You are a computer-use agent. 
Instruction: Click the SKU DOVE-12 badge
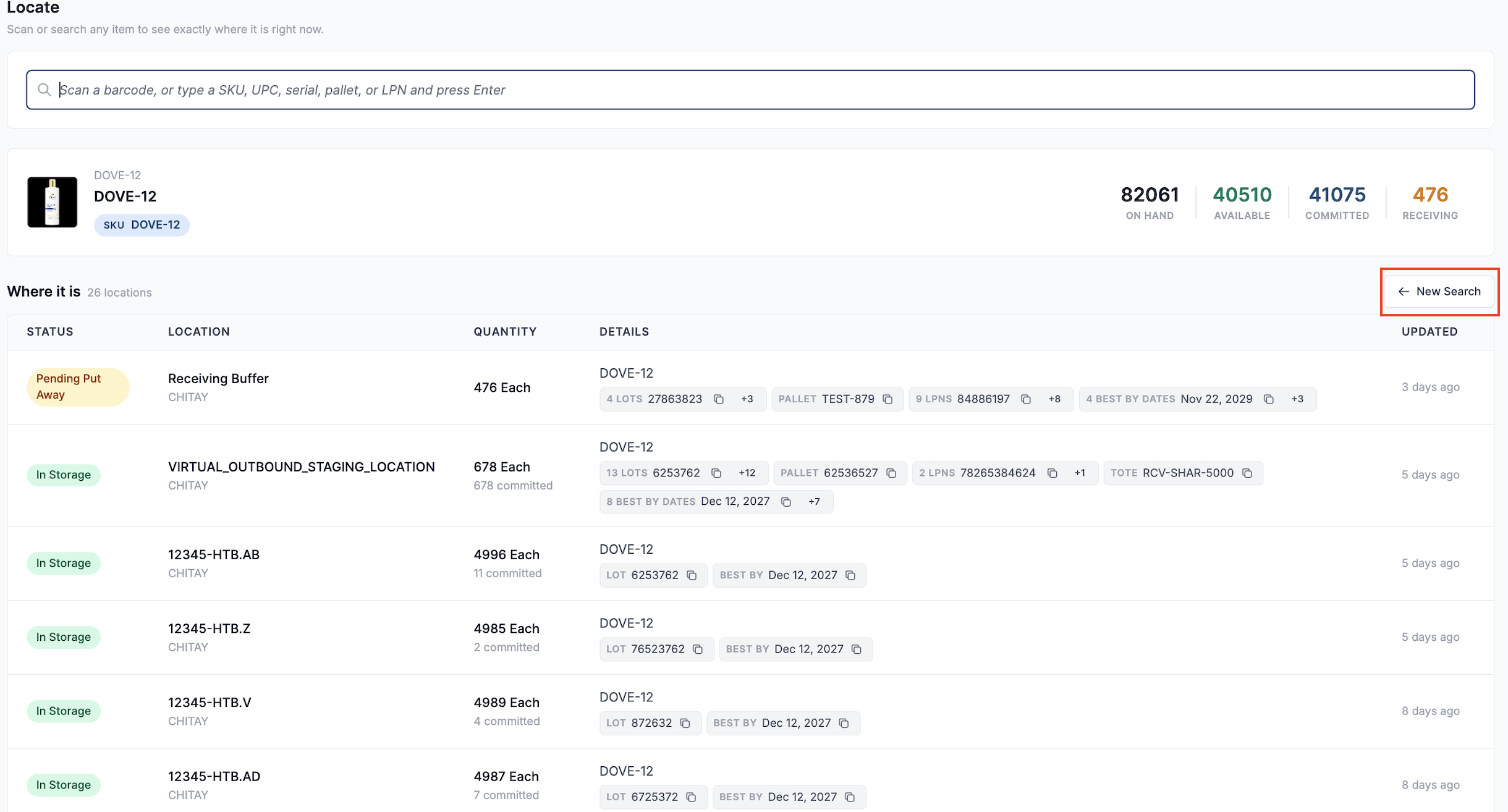[142, 225]
